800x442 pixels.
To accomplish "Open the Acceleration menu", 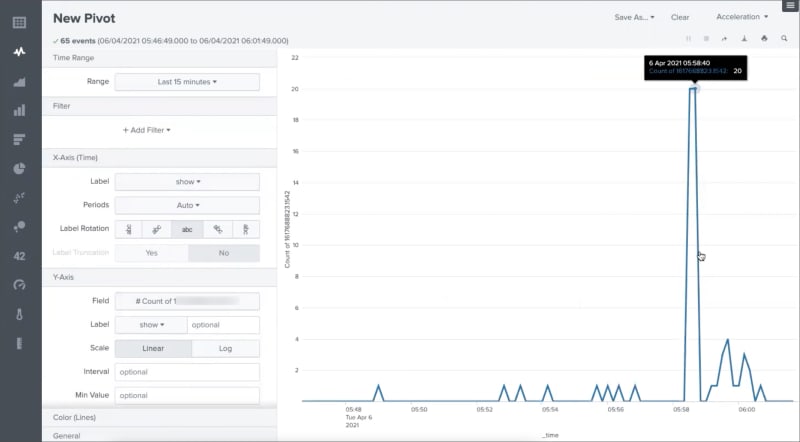I will point(742,17).
